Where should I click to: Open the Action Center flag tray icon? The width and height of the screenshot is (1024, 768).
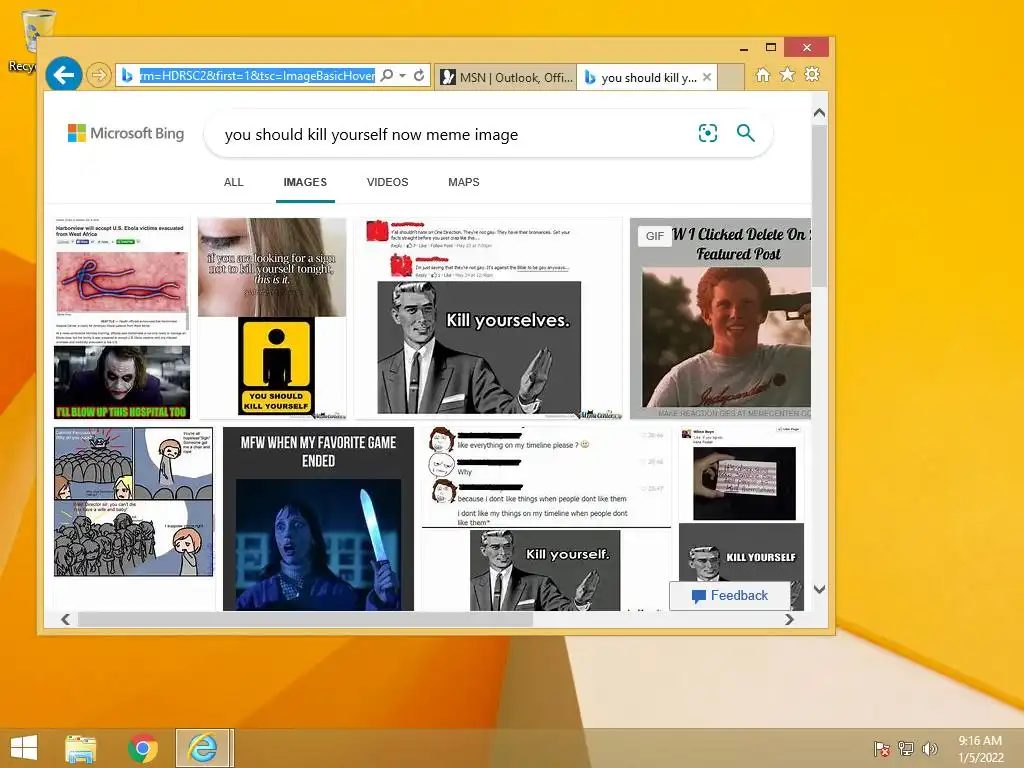(x=881, y=748)
